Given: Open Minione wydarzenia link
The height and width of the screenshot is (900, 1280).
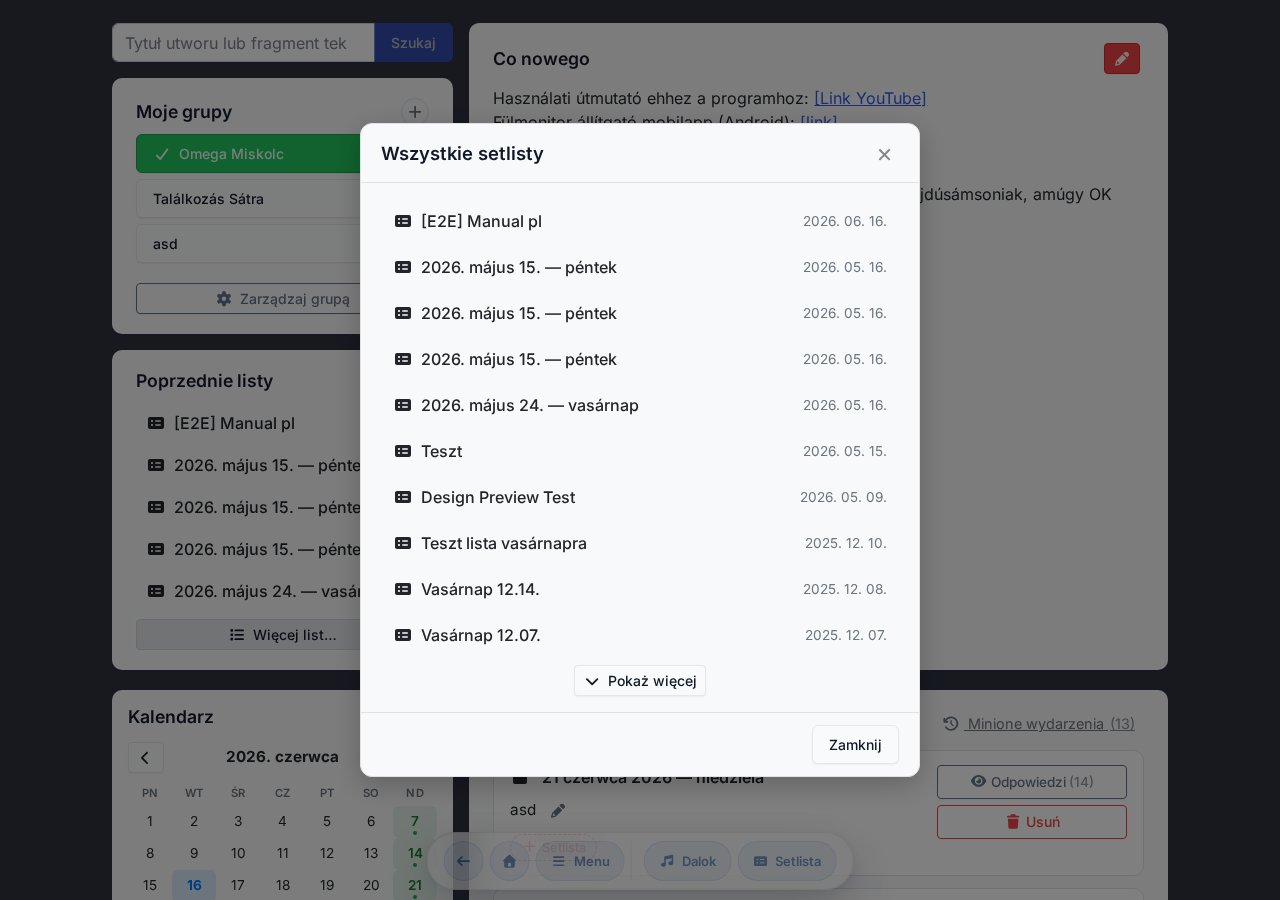Looking at the screenshot, I should (1039, 723).
